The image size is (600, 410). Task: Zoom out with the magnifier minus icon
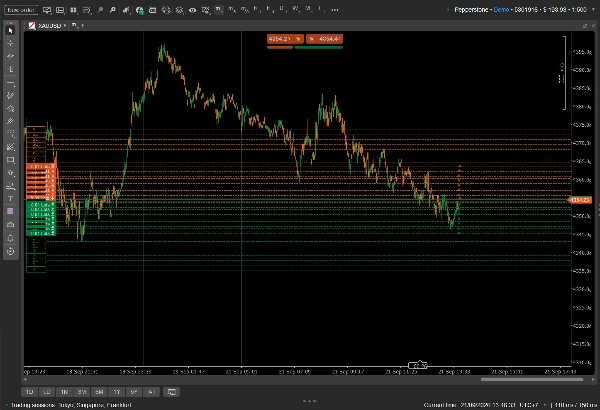(100, 10)
